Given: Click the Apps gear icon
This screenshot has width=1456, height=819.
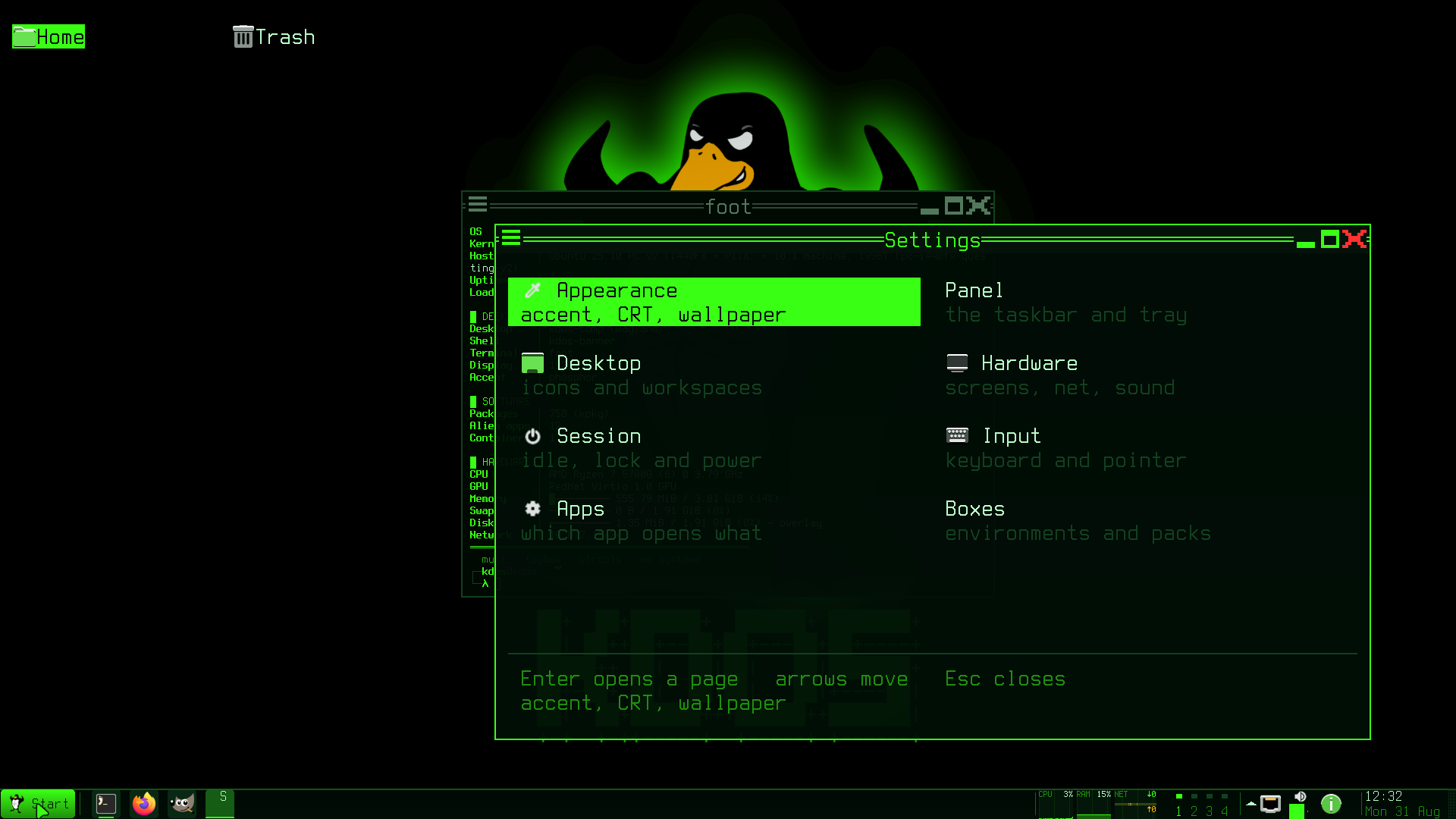Looking at the screenshot, I should click(x=533, y=509).
